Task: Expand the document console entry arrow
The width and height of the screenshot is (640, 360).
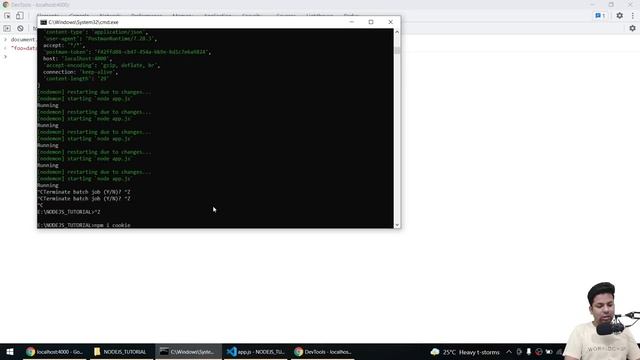Action: coord(5,40)
